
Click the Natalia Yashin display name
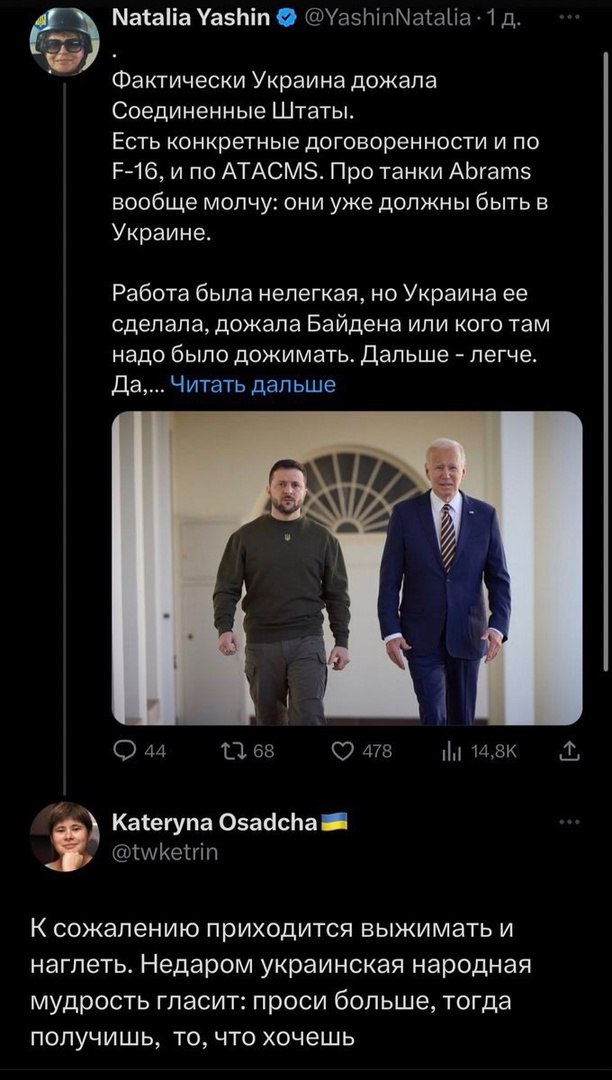click(x=190, y=17)
